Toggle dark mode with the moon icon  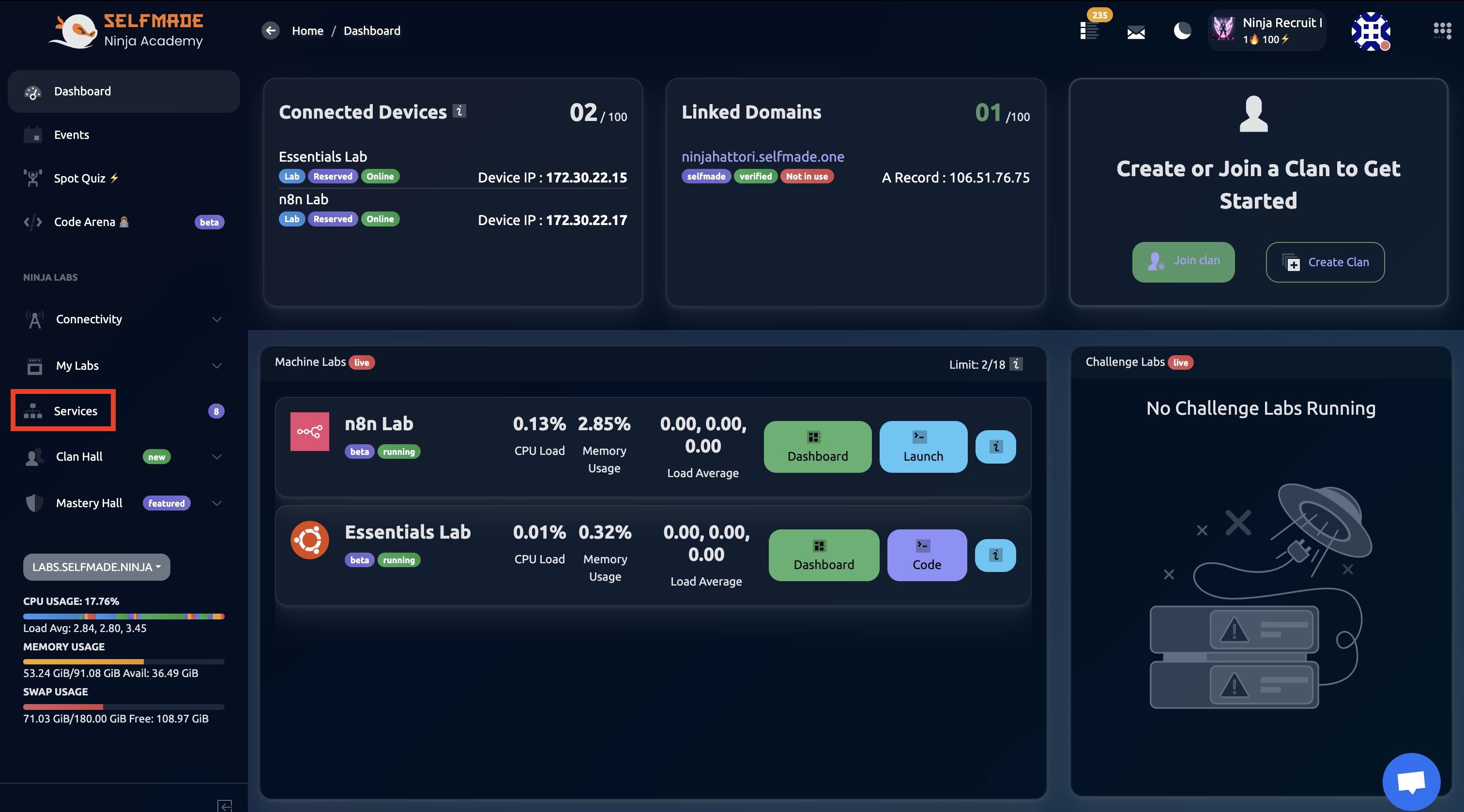click(1182, 30)
